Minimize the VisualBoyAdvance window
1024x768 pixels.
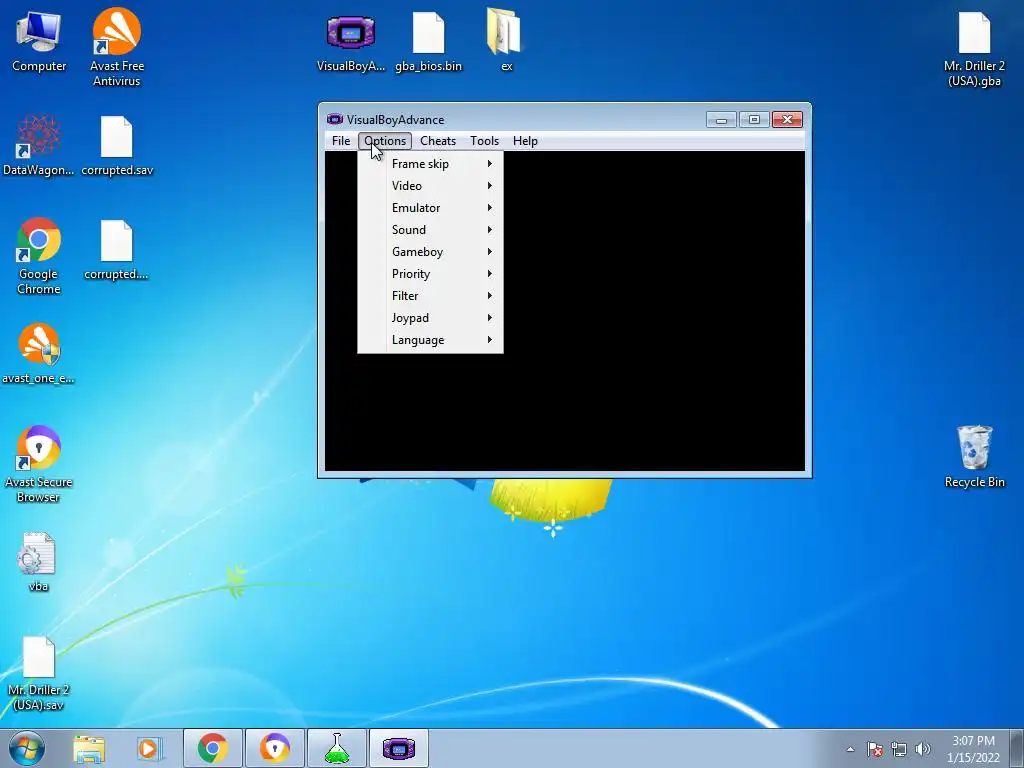pyautogui.click(x=722, y=120)
